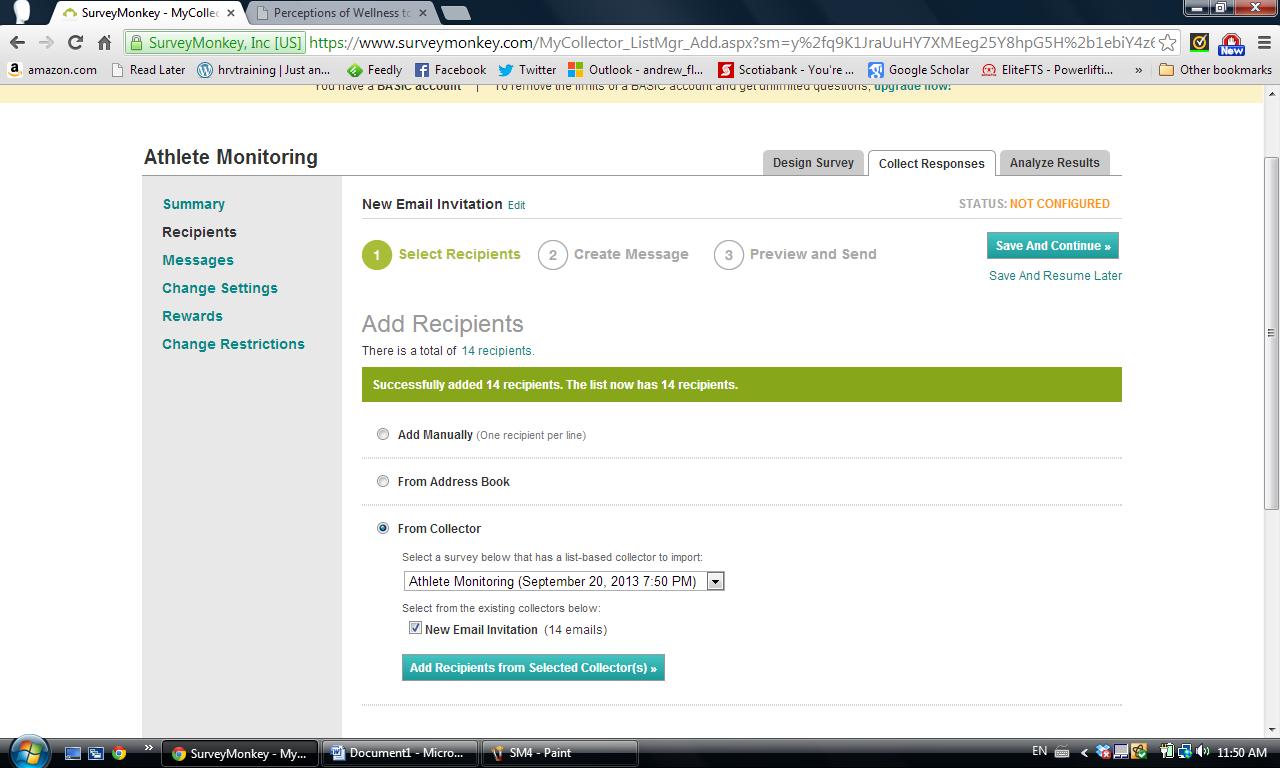
Task: Click the Save And Resume Later link
Action: coord(1055,276)
